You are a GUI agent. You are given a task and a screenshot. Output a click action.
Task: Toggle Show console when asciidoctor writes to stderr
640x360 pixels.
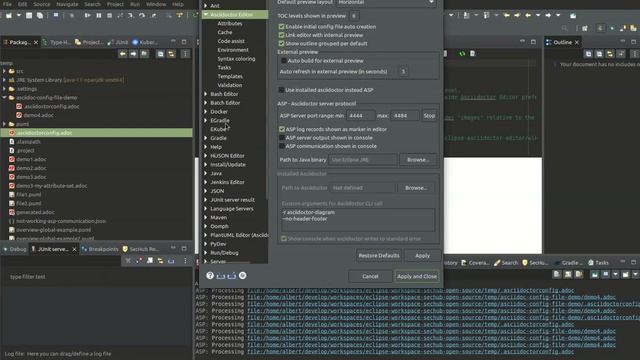pos(284,238)
